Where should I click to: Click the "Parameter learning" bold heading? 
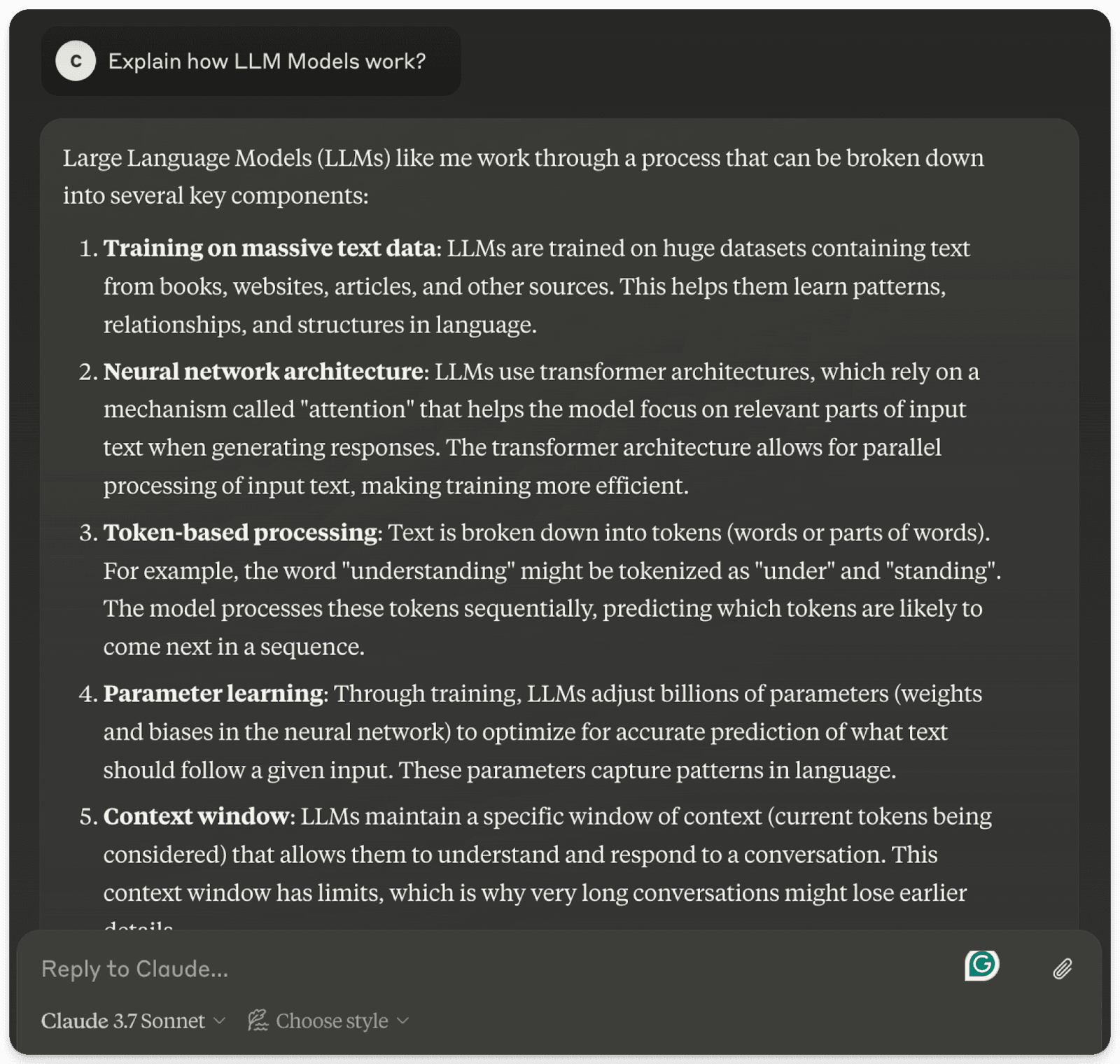[x=213, y=694]
